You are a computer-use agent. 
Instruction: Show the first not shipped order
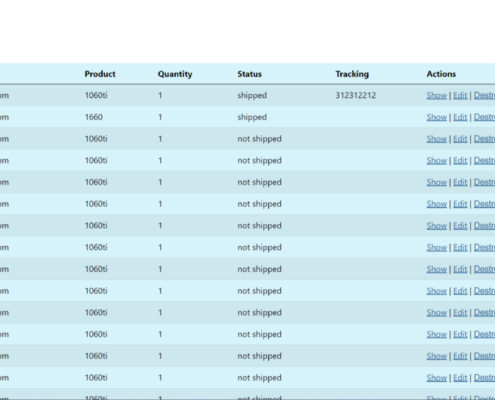click(436, 139)
